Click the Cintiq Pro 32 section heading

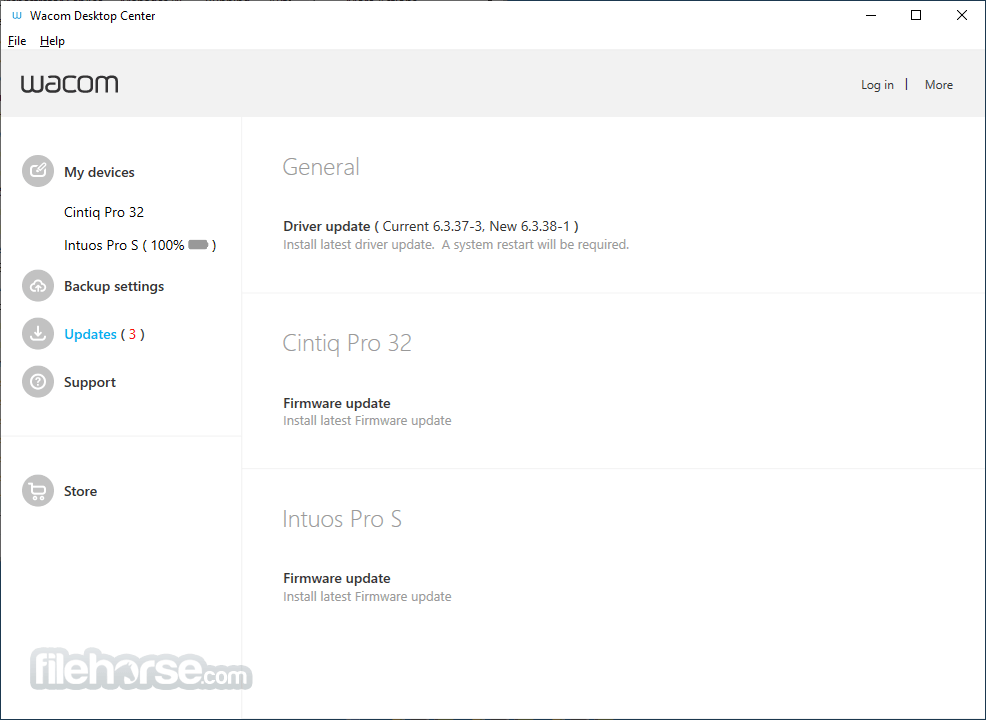tap(347, 343)
